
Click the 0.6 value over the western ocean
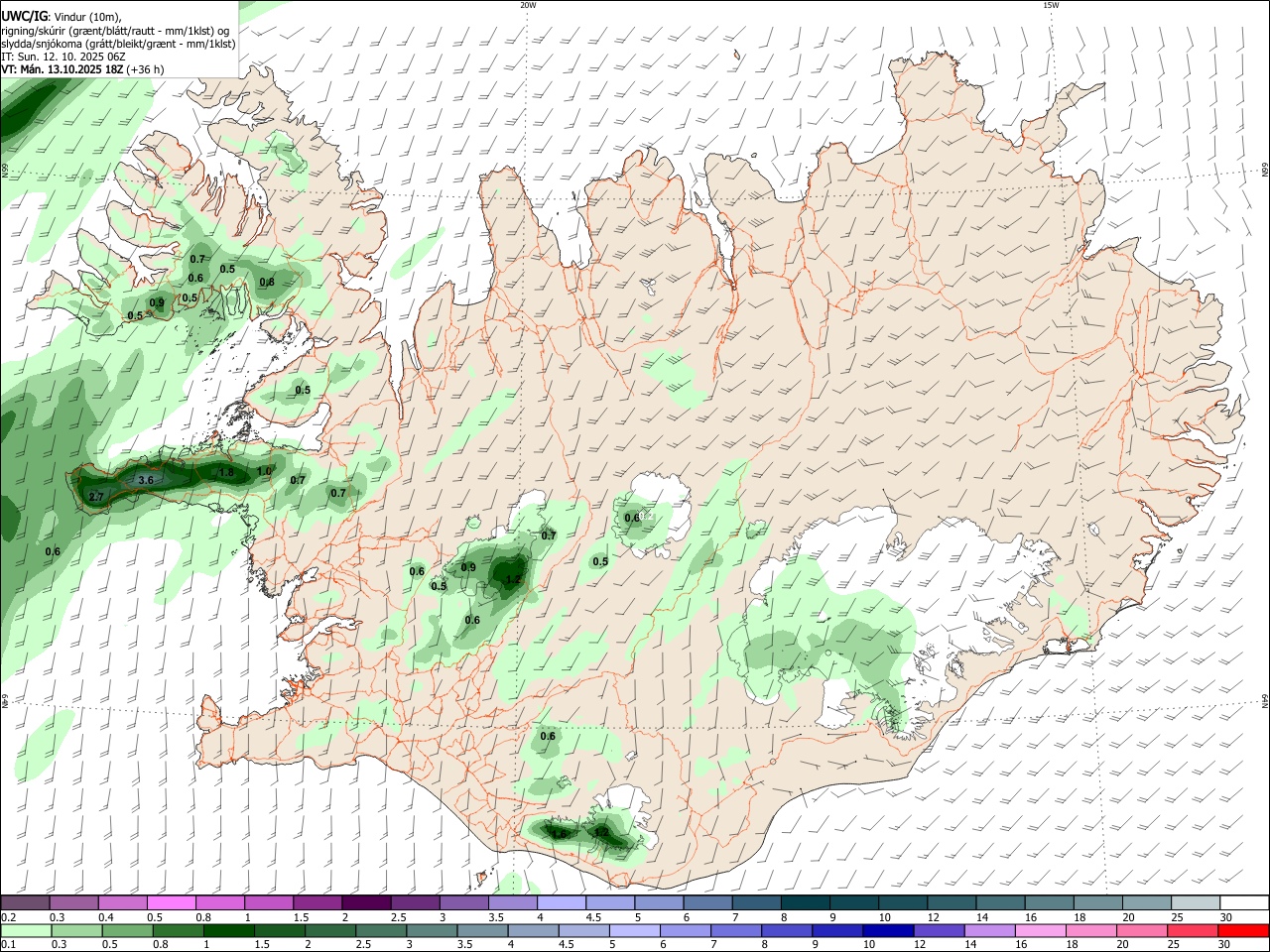coord(53,551)
